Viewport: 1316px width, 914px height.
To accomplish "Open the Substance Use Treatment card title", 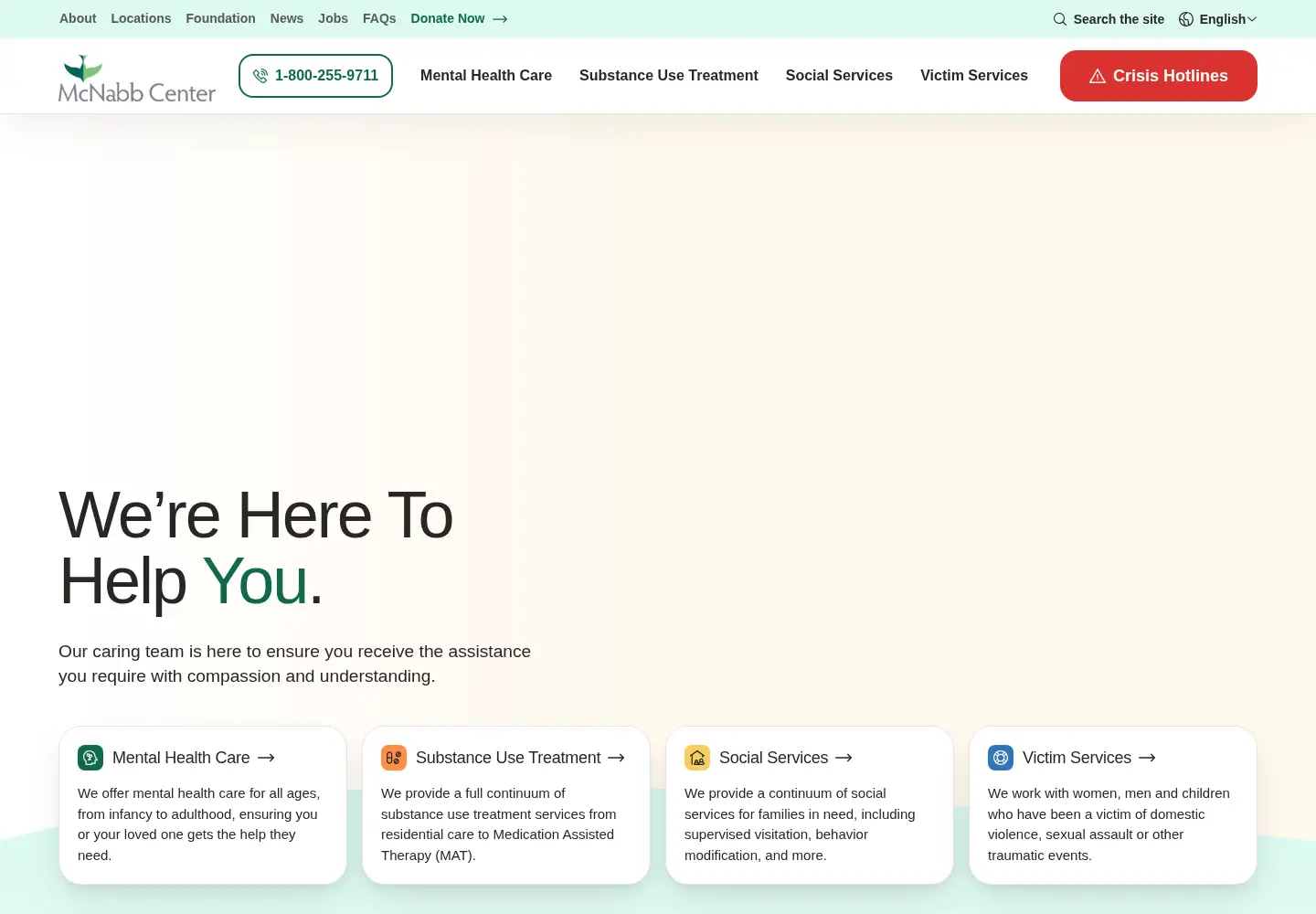I will (x=508, y=758).
